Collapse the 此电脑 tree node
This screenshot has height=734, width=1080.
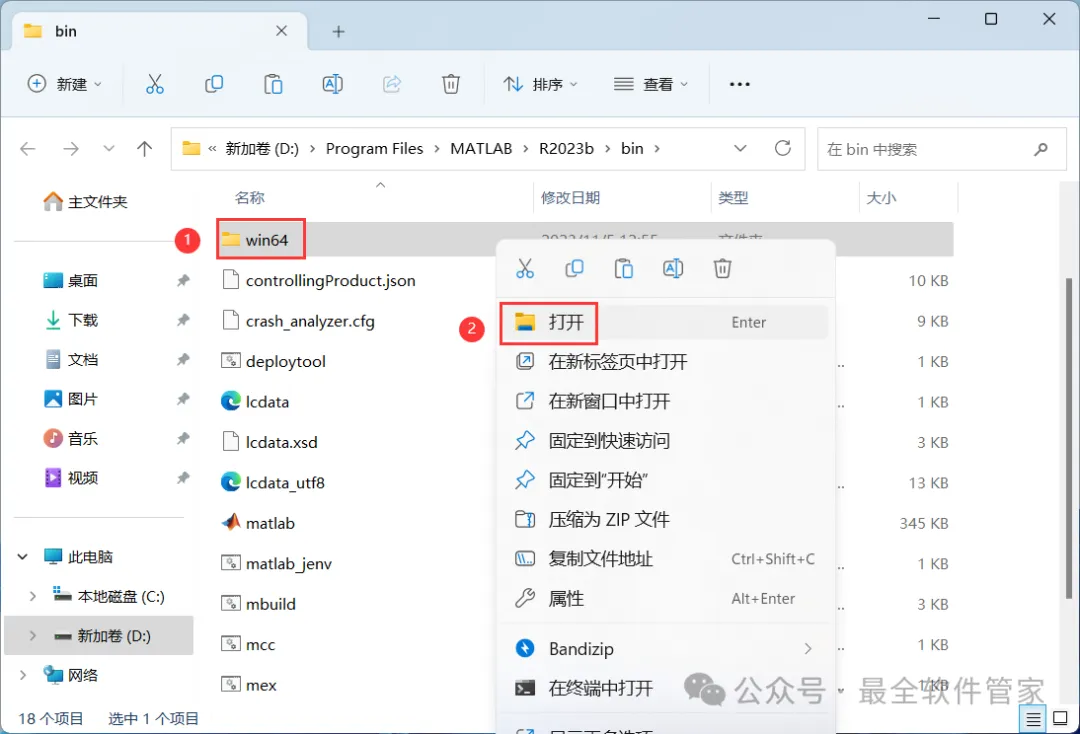[x=23, y=556]
